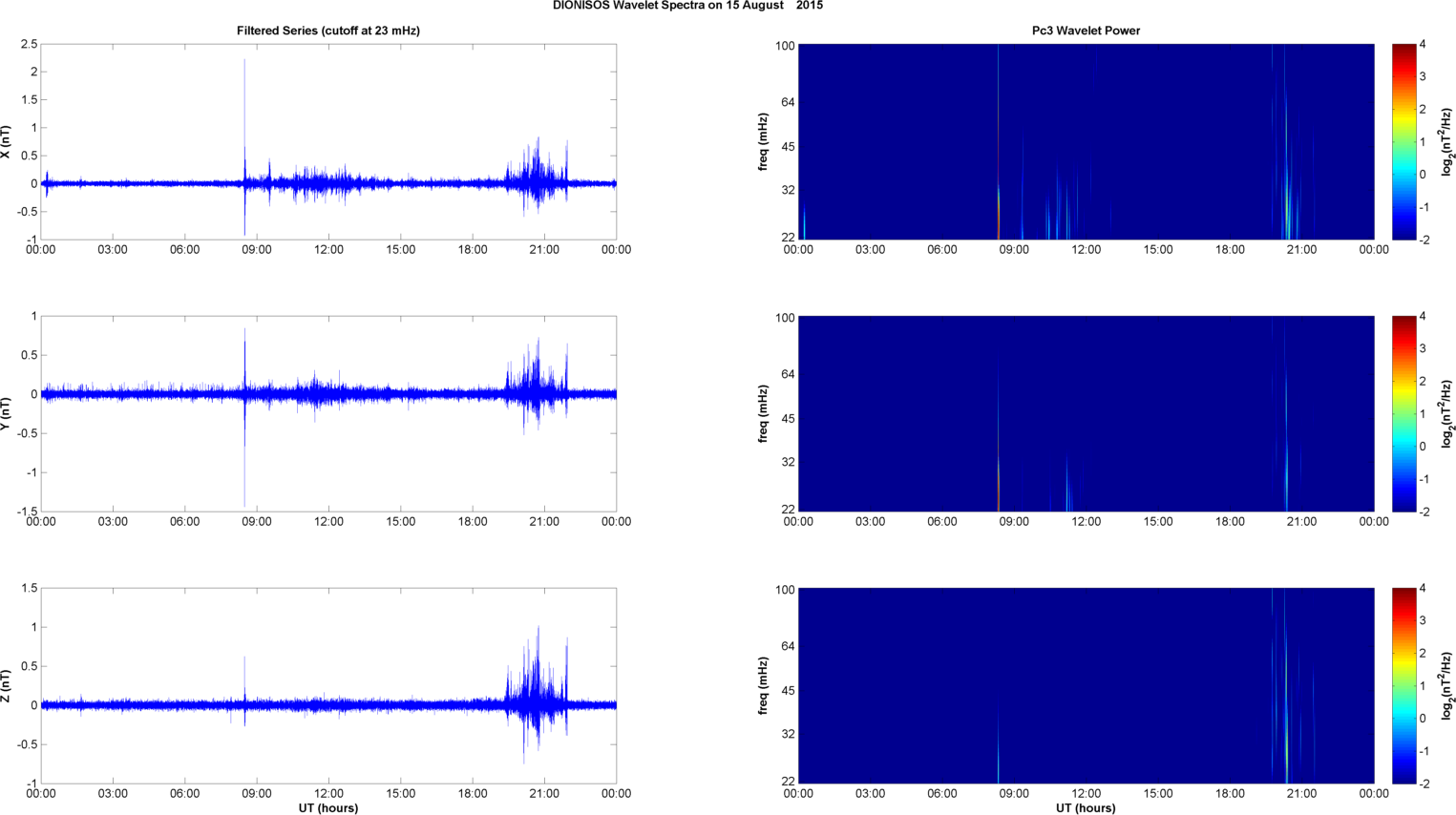1456x815 pixels.
Task: Click 'UT (hours)' label under Z time series
Action: click(328, 807)
